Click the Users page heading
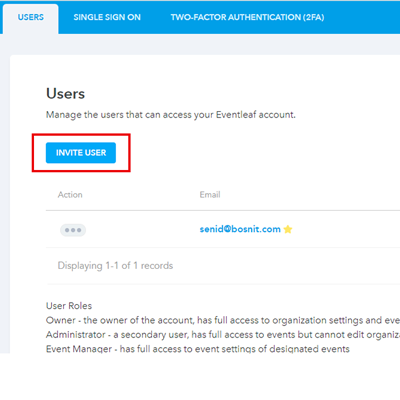Image resolution: width=400 pixels, height=400 pixels. [65, 94]
